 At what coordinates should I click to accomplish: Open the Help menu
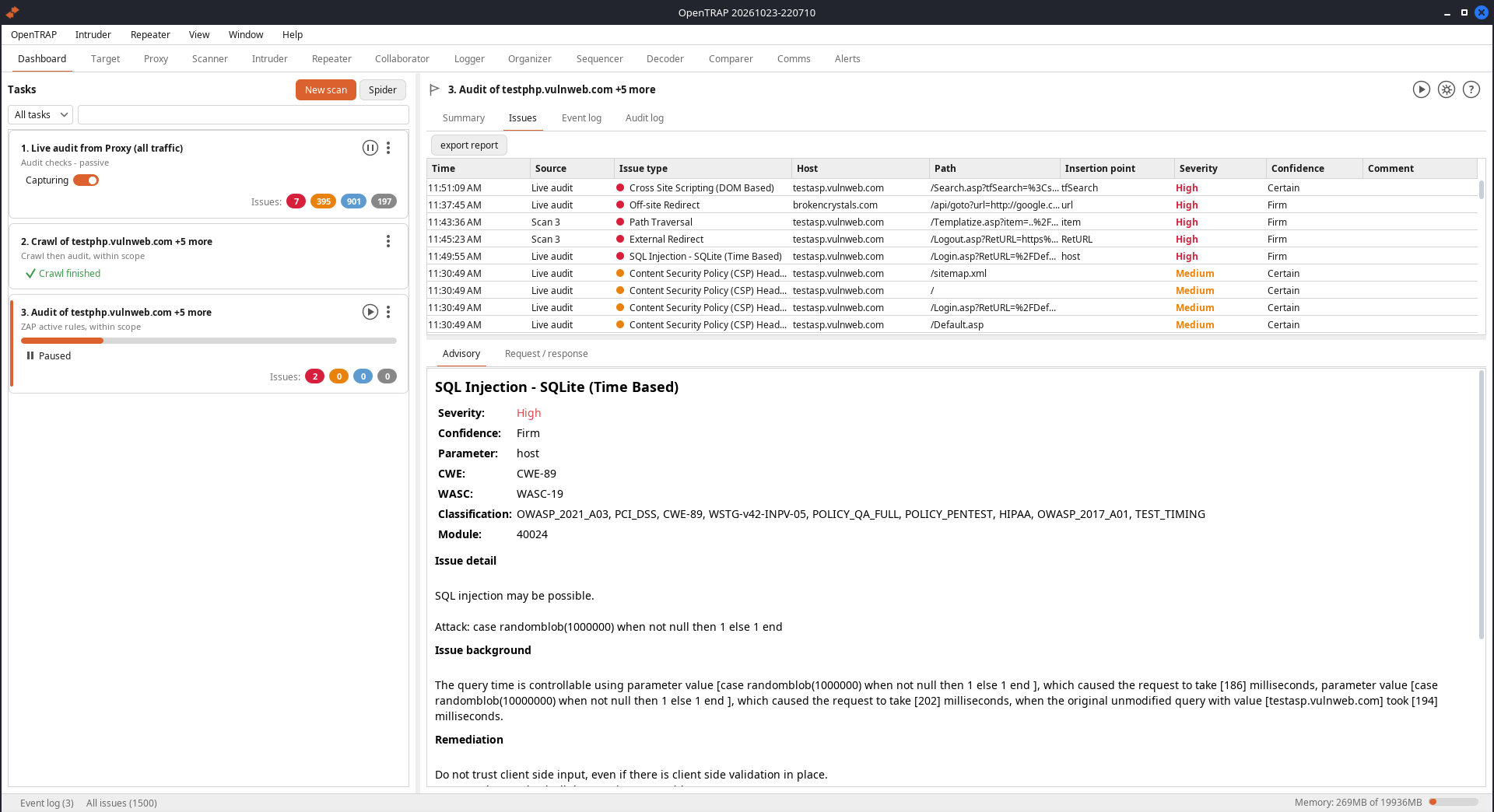coord(293,35)
